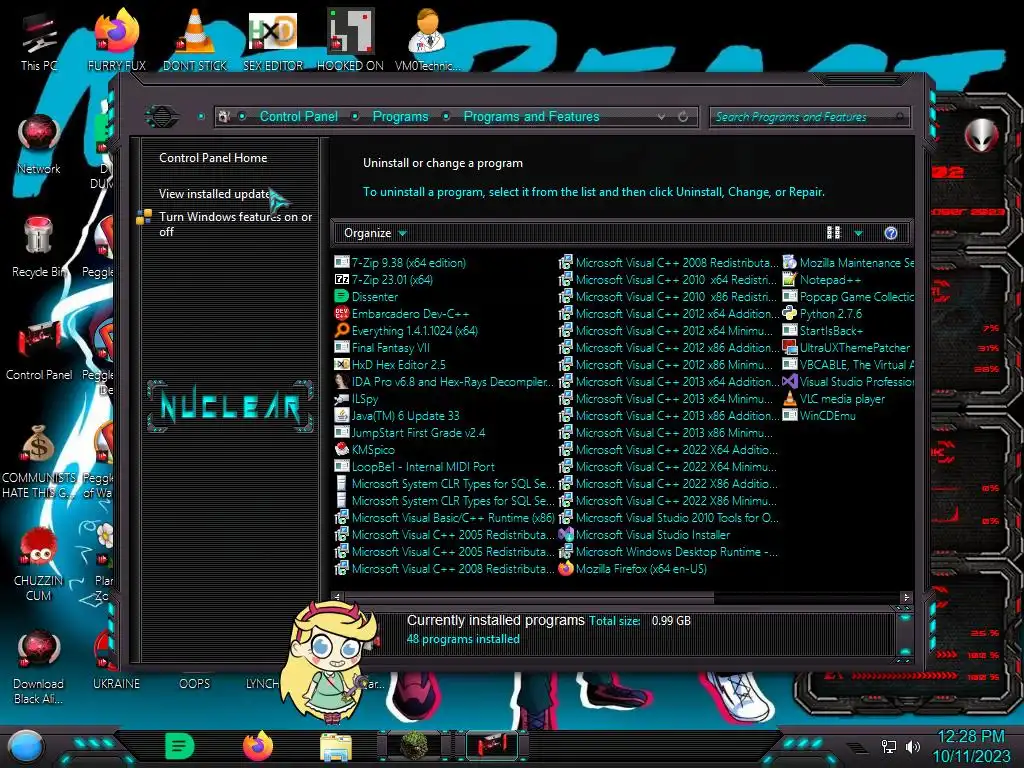Select IDA Pro v6.8 and Hex-Rays Decompiler
The image size is (1024, 768).
(444, 381)
